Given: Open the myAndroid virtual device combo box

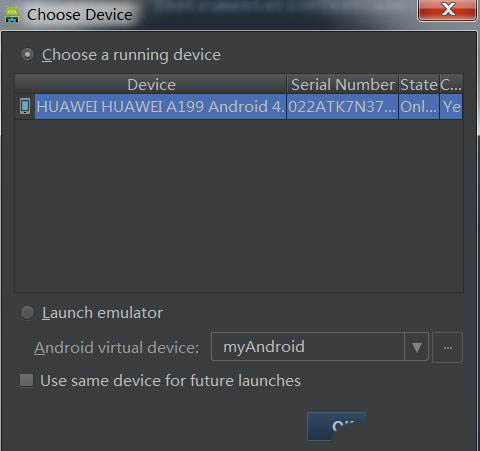Looking at the screenshot, I should [320, 347].
